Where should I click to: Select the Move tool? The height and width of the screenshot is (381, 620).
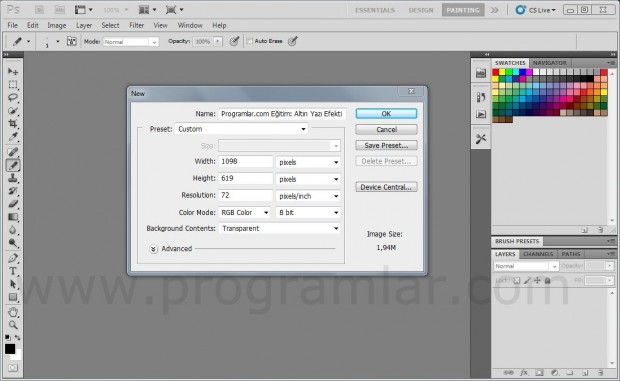pos(13,72)
